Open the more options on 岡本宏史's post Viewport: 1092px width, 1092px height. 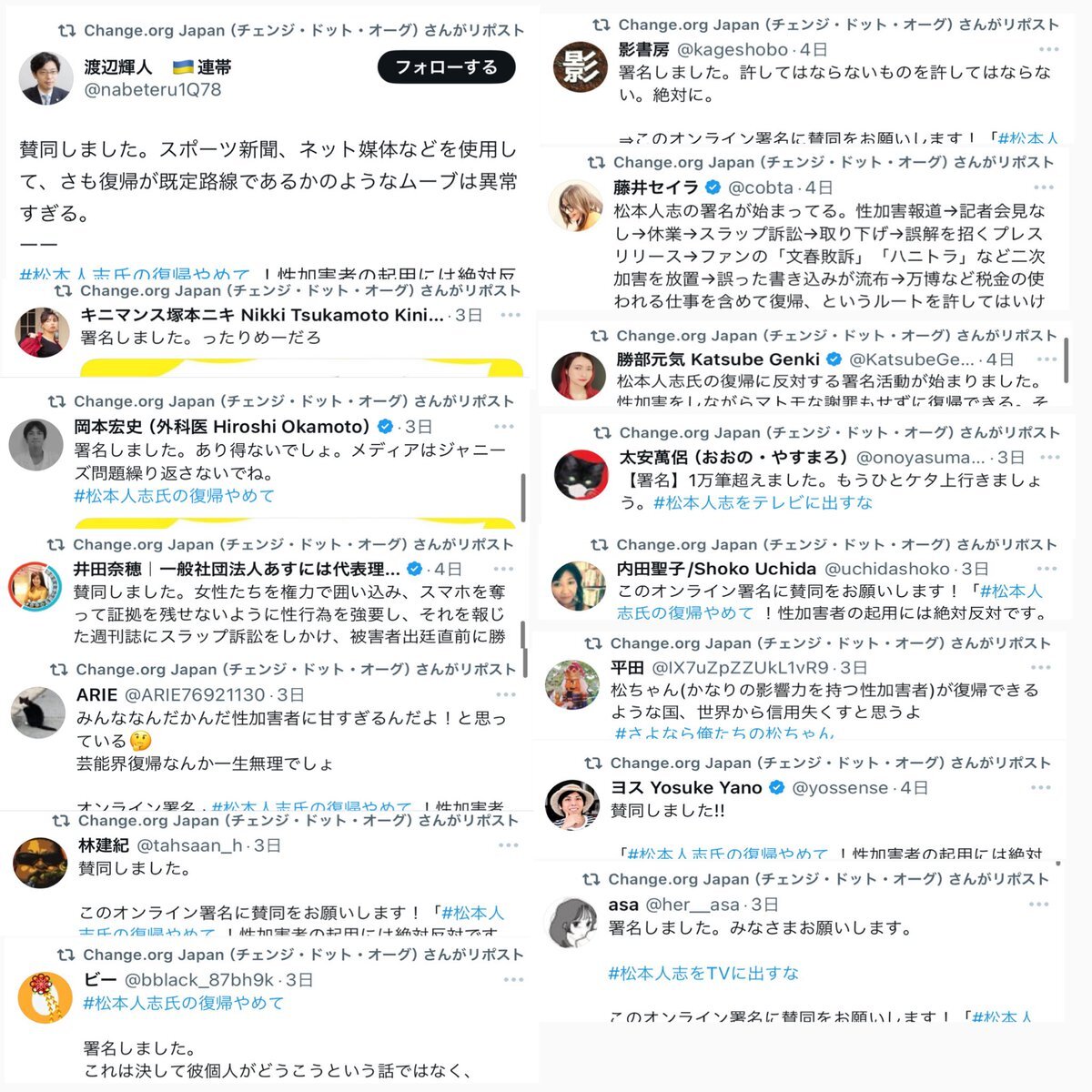(x=504, y=426)
